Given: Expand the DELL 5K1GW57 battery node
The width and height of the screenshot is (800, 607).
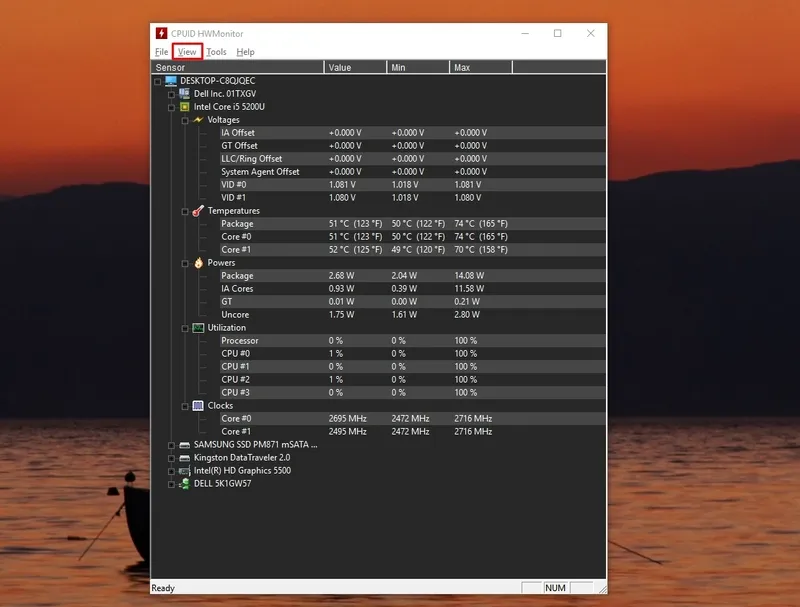Looking at the screenshot, I should (171, 484).
